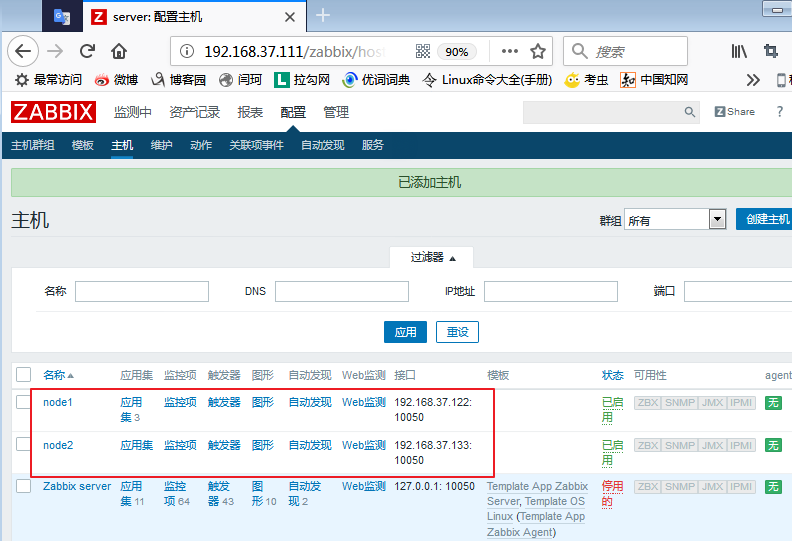Open 优词词典 bookmark
The width and height of the screenshot is (792, 541).
click(x=376, y=80)
